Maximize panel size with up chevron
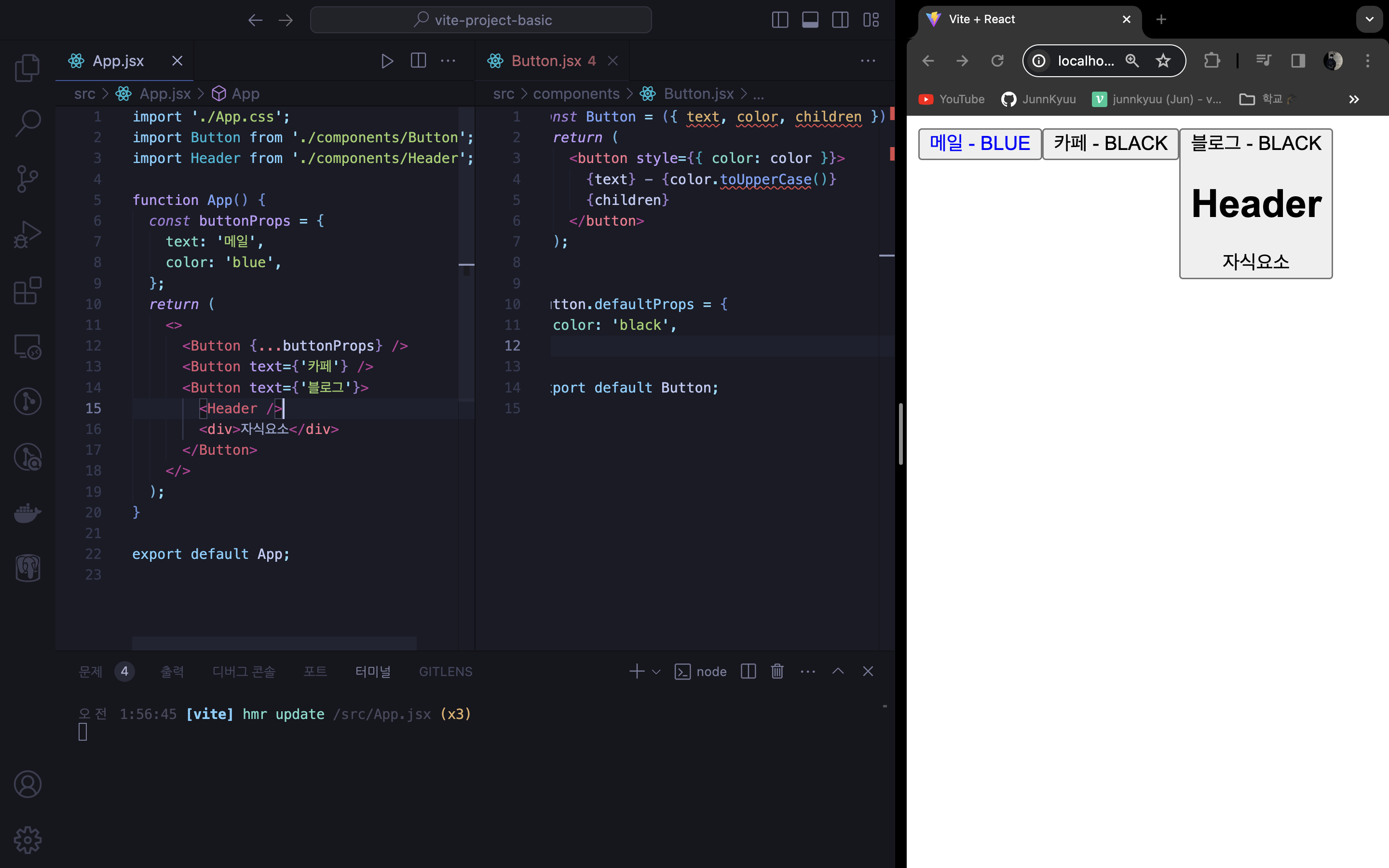 (x=838, y=671)
